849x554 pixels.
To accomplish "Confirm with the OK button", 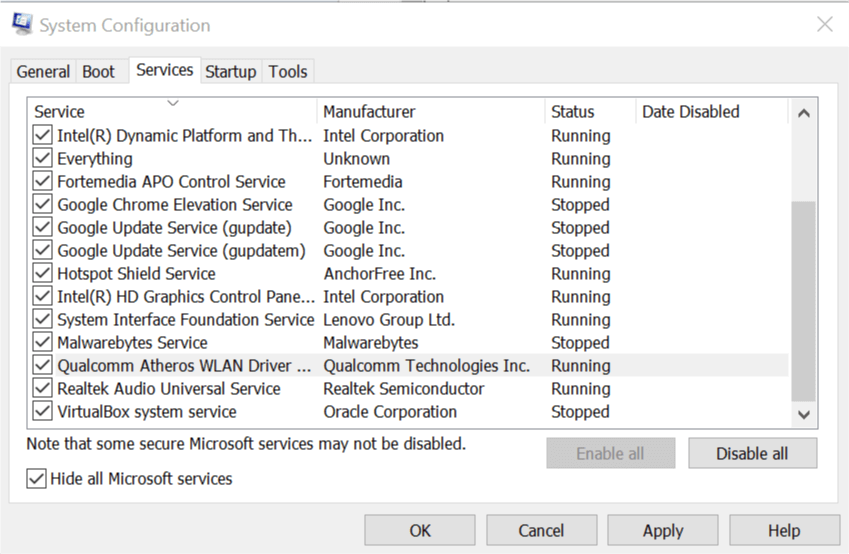I will 420,531.
